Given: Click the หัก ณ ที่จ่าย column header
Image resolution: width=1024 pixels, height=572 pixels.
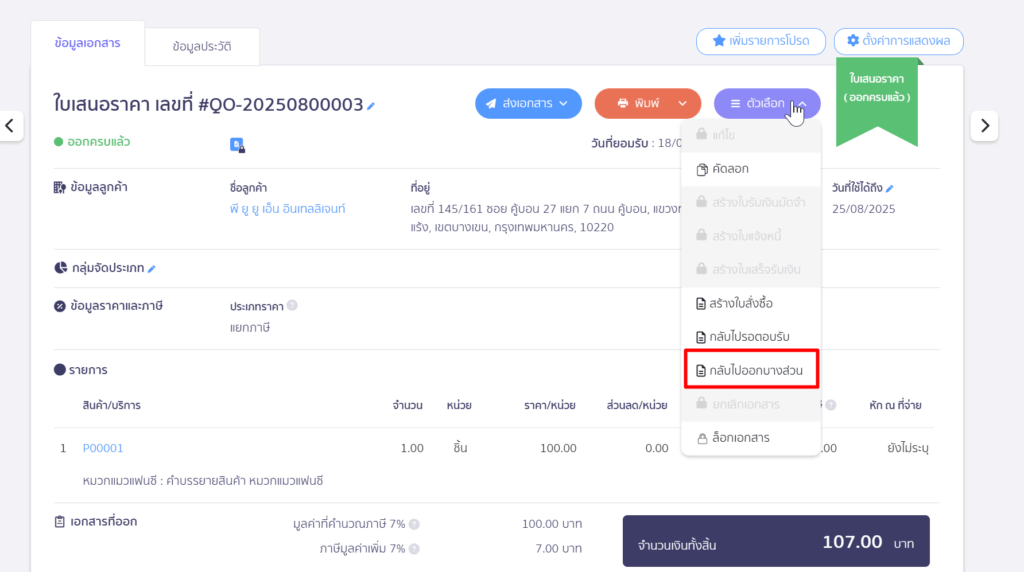Looking at the screenshot, I should pos(895,405).
